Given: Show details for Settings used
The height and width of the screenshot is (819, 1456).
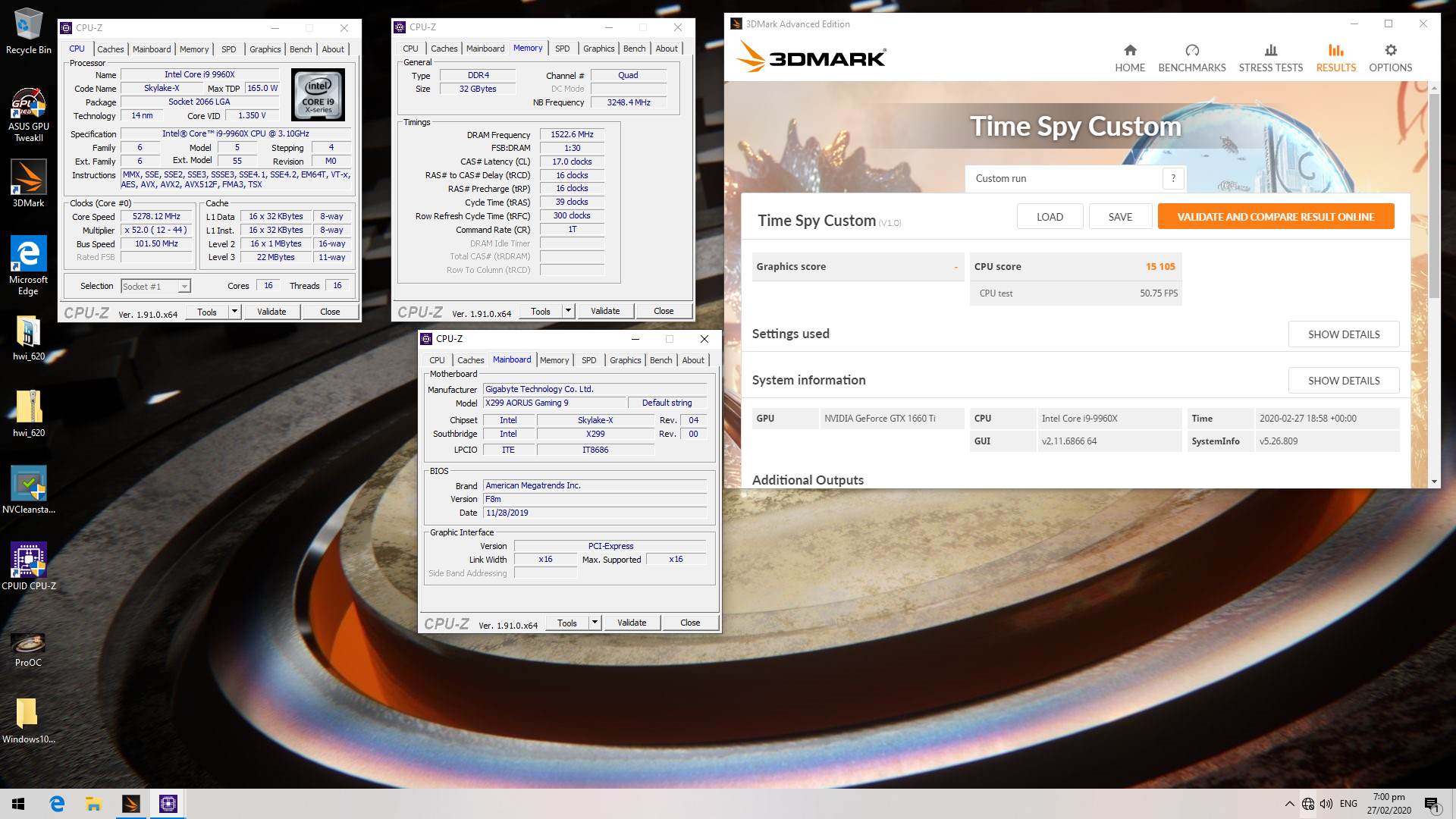Looking at the screenshot, I should click(x=1343, y=334).
